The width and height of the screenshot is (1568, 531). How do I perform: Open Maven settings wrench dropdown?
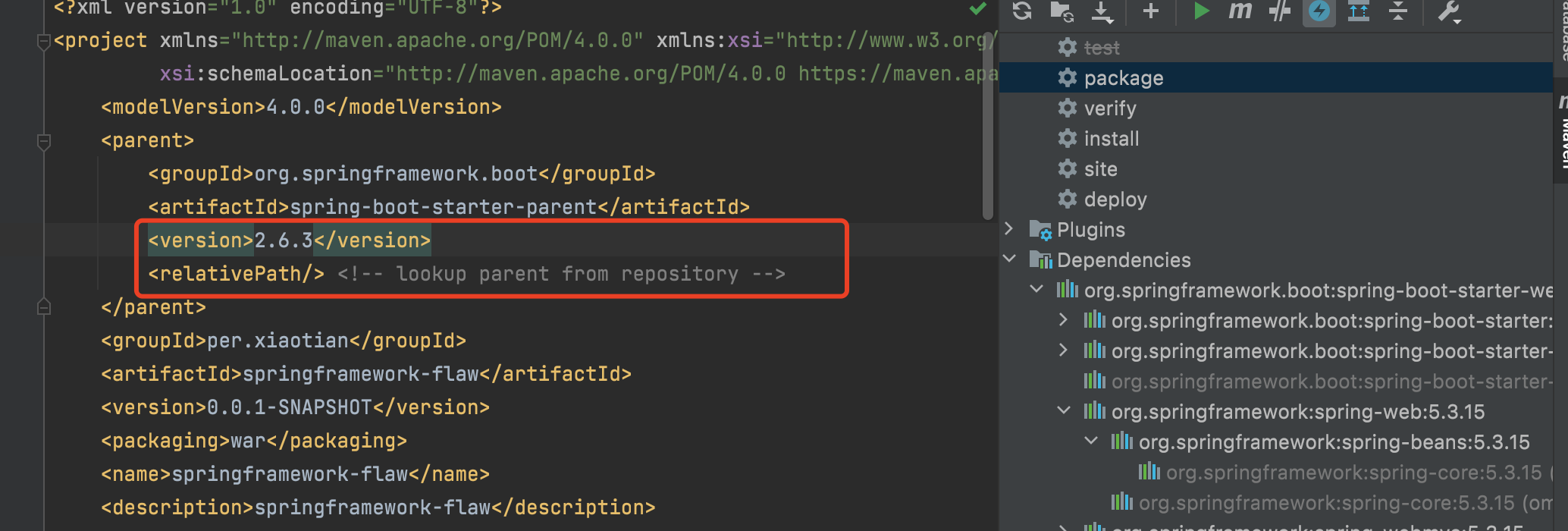point(1449,11)
